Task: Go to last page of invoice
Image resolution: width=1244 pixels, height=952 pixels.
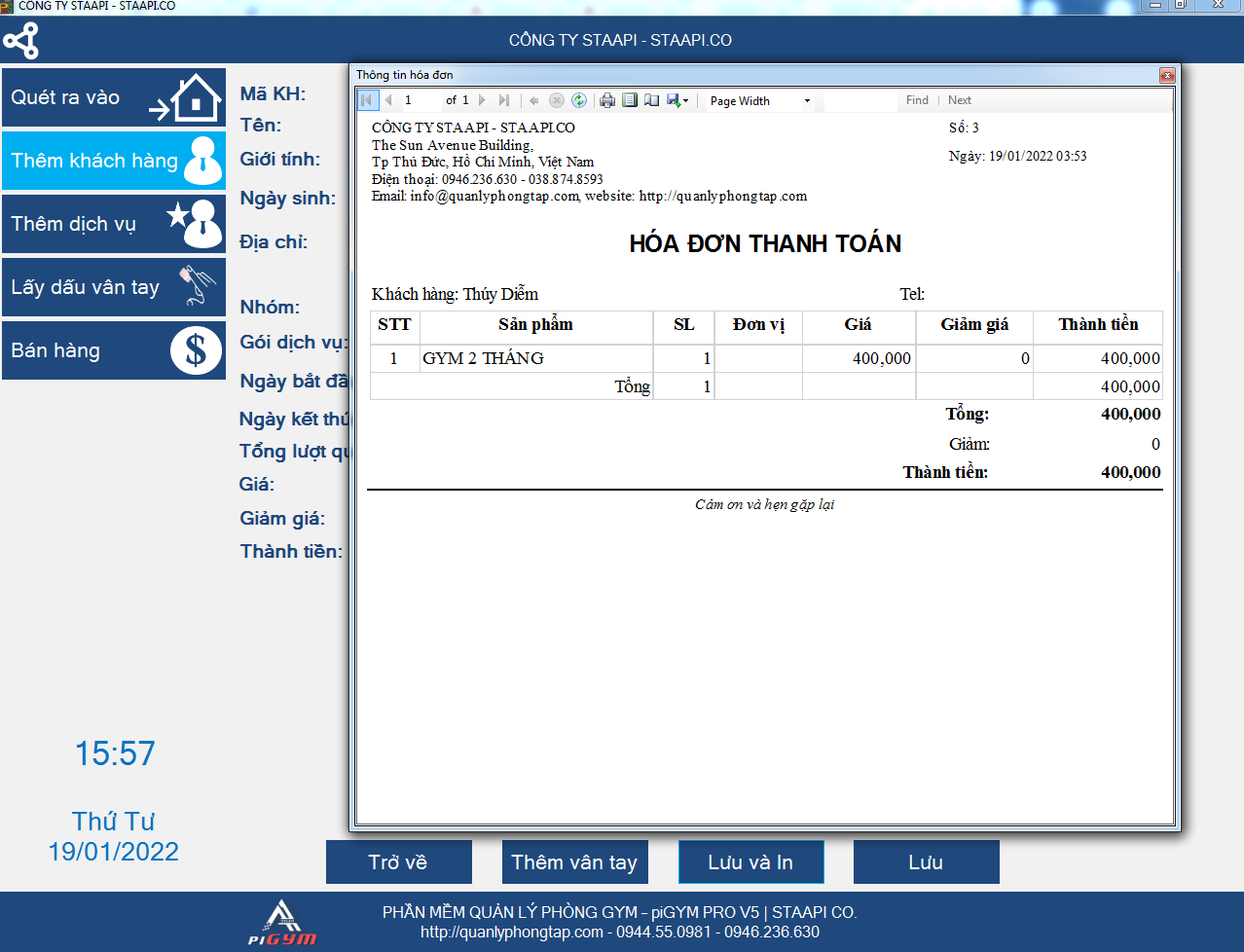Action: [503, 100]
